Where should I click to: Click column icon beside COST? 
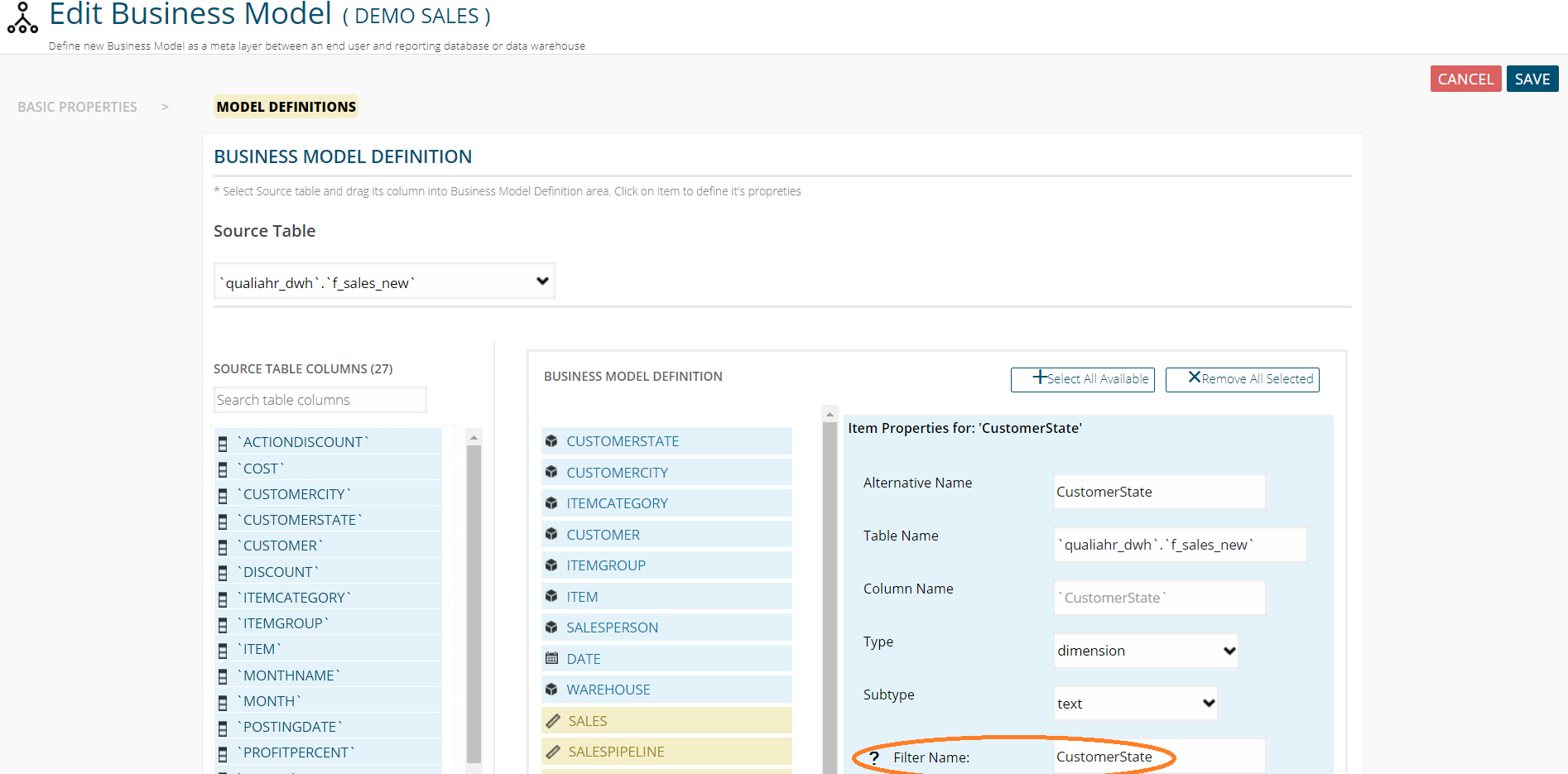[x=223, y=469]
